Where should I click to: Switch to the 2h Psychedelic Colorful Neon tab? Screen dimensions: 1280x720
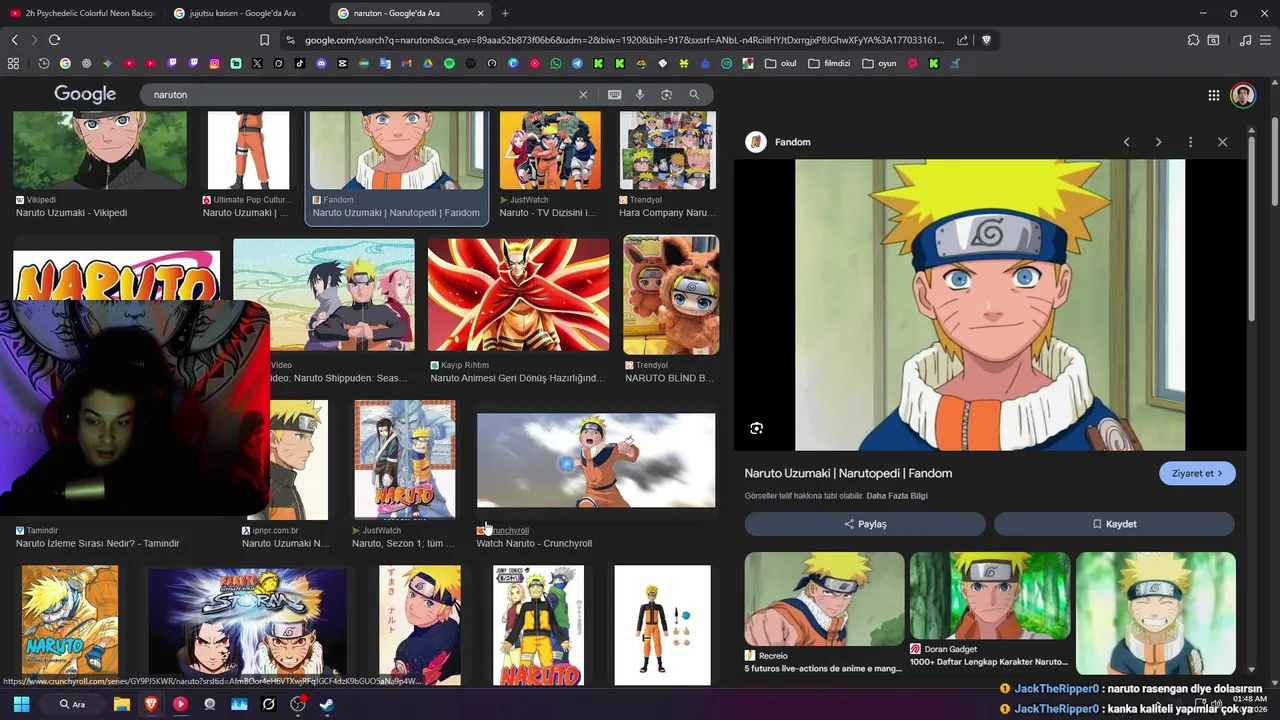tap(83, 13)
